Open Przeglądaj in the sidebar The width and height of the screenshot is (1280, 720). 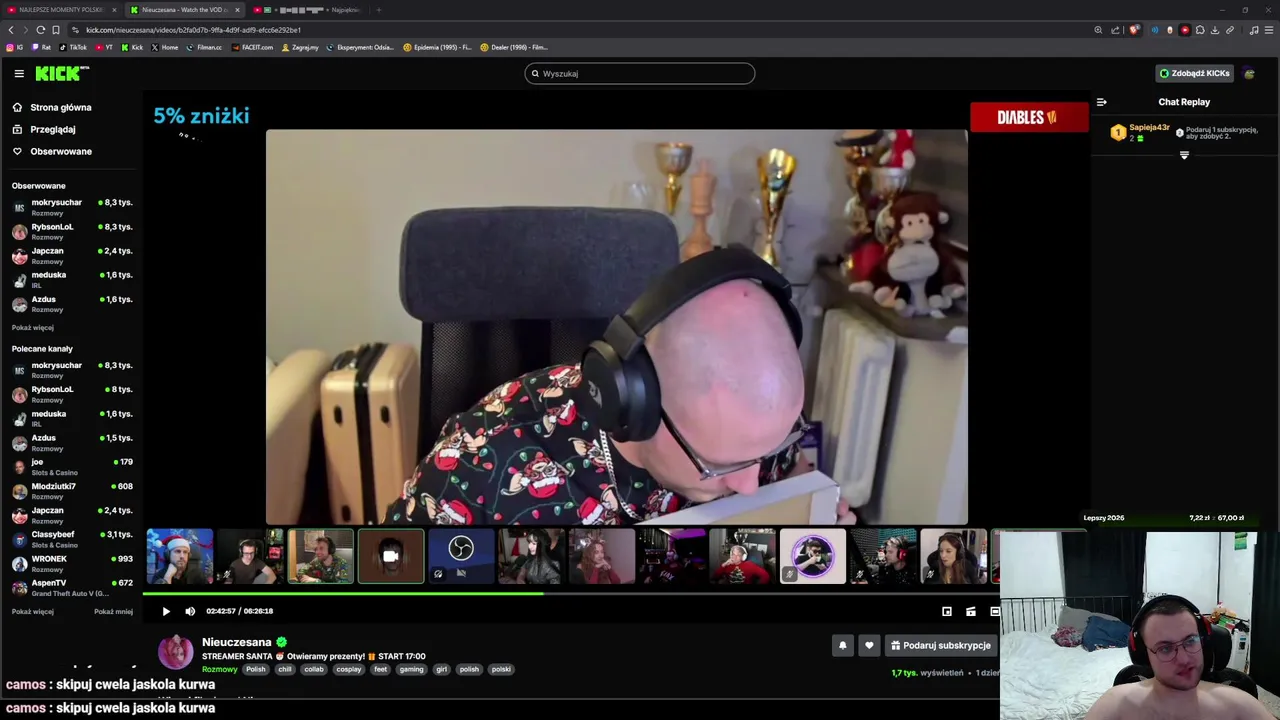click(x=44, y=129)
